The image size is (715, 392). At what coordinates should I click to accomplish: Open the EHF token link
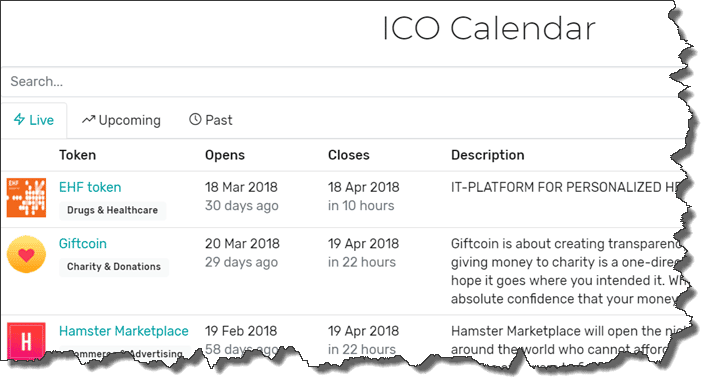pos(90,187)
